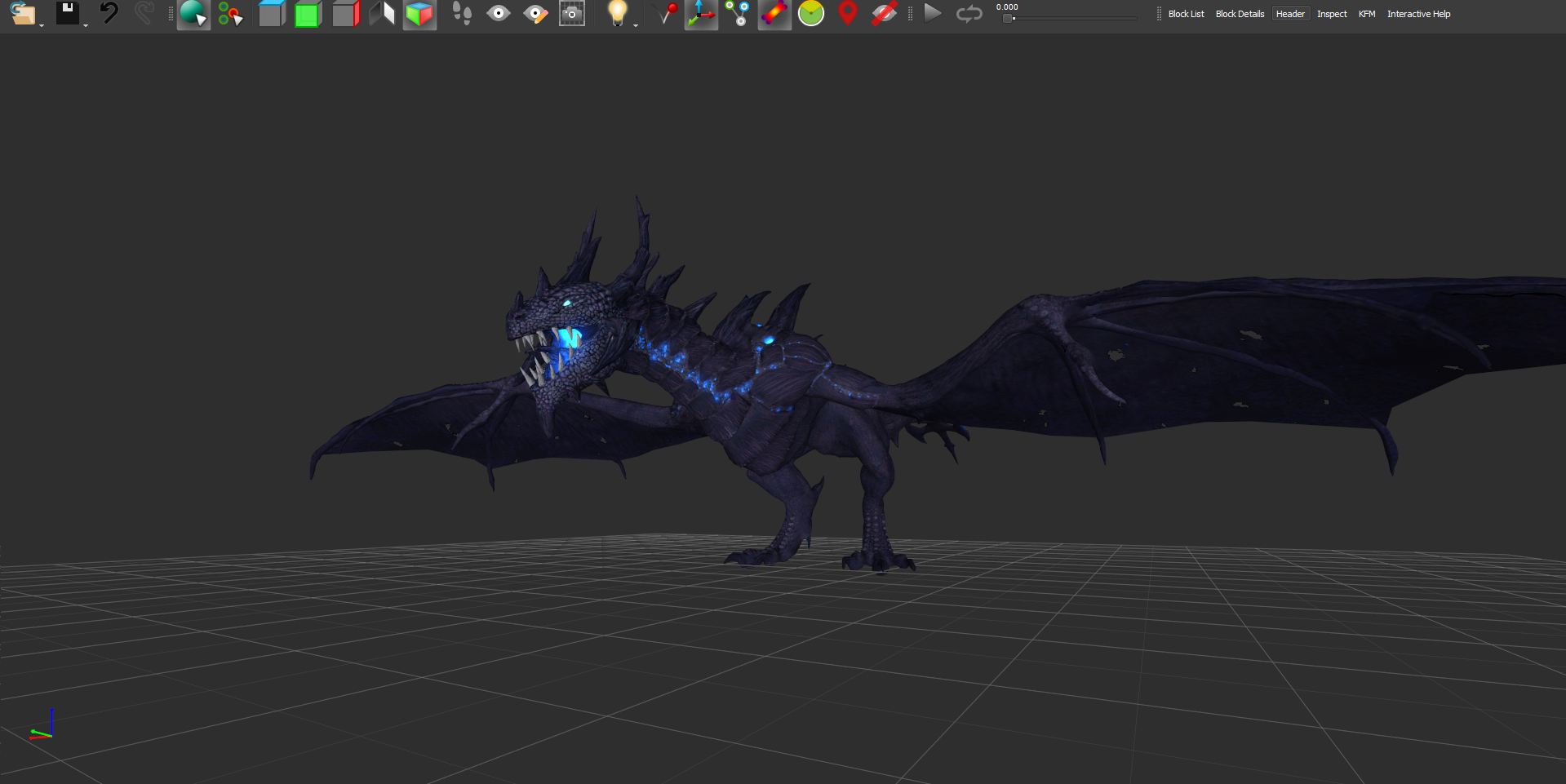Click the Save floppy disk icon

(x=67, y=13)
